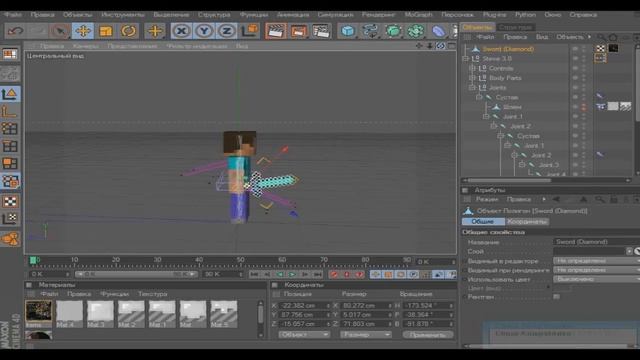Select the live selection cursor tool
The height and width of the screenshot is (360, 640).
click(60, 31)
